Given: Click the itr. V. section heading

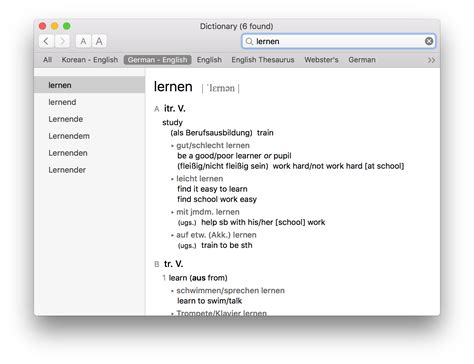Looking at the screenshot, I should 174,108.
